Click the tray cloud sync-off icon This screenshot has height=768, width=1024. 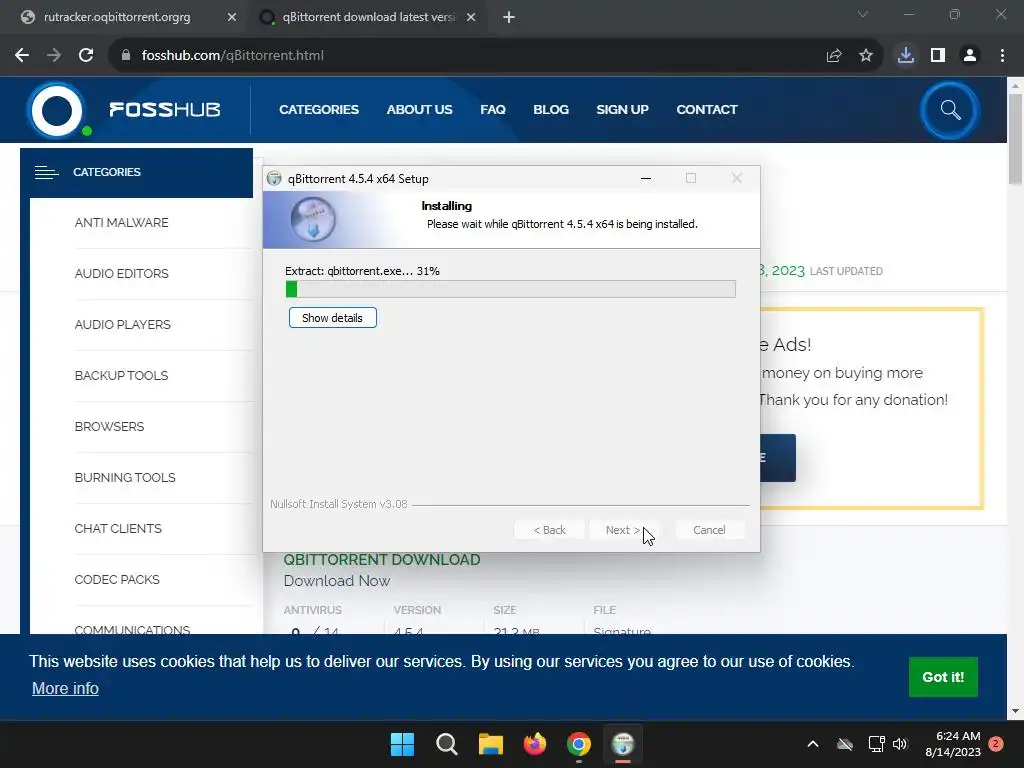tap(845, 744)
